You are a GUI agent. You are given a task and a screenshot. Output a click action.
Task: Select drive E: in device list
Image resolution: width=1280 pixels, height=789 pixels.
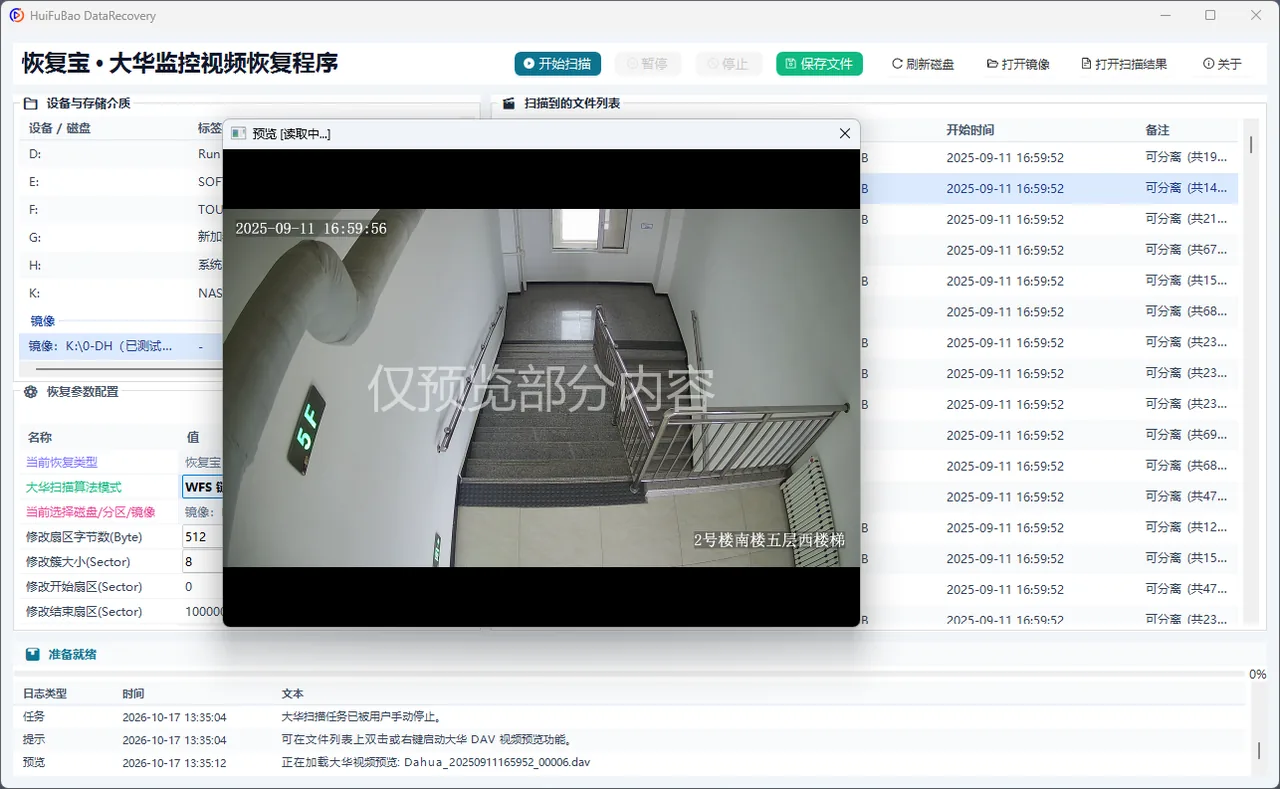pyautogui.click(x=121, y=182)
